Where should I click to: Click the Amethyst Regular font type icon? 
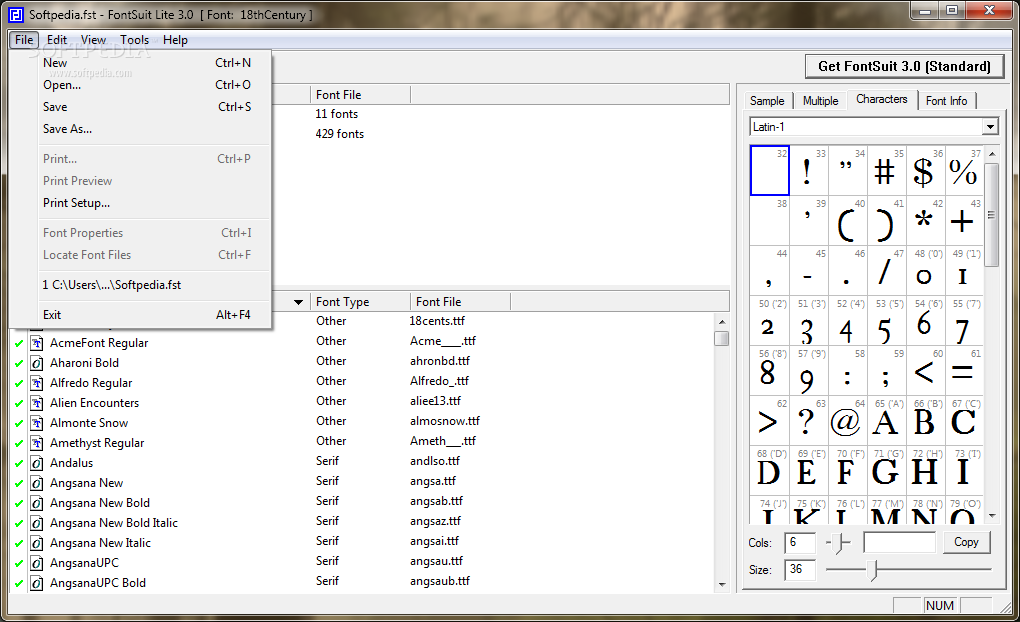(37, 443)
